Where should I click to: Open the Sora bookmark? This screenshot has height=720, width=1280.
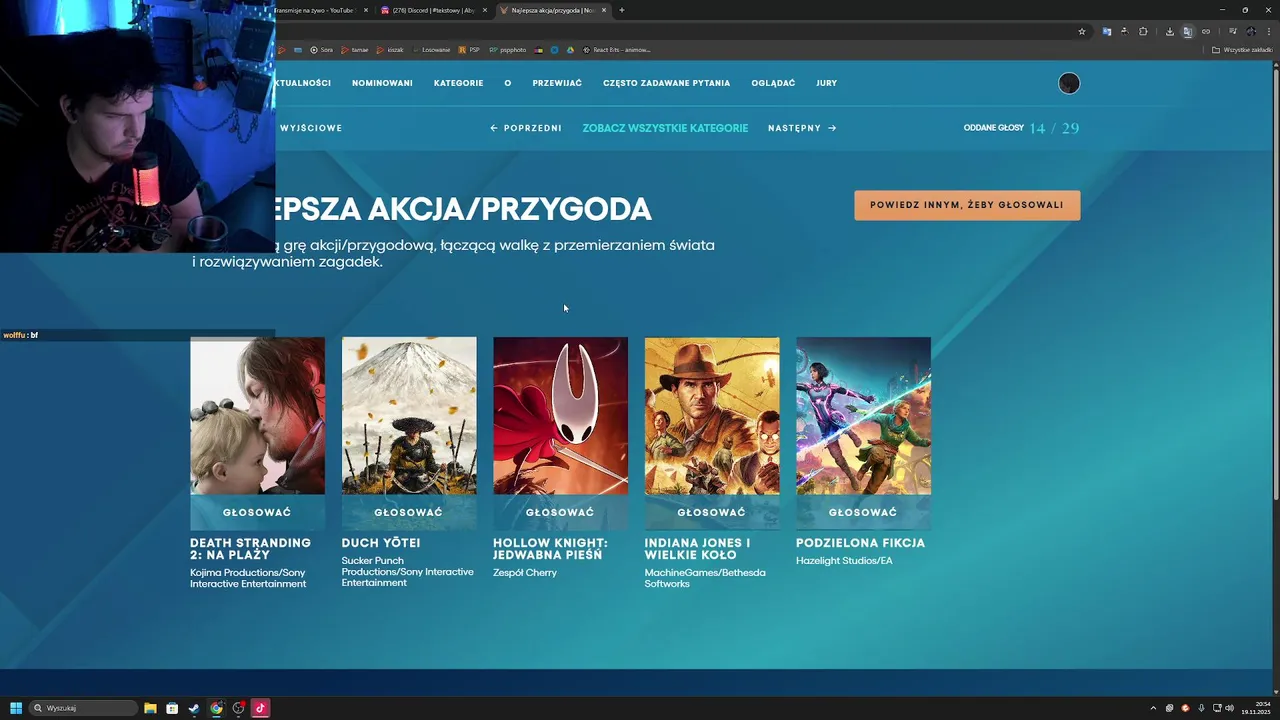[x=321, y=49]
